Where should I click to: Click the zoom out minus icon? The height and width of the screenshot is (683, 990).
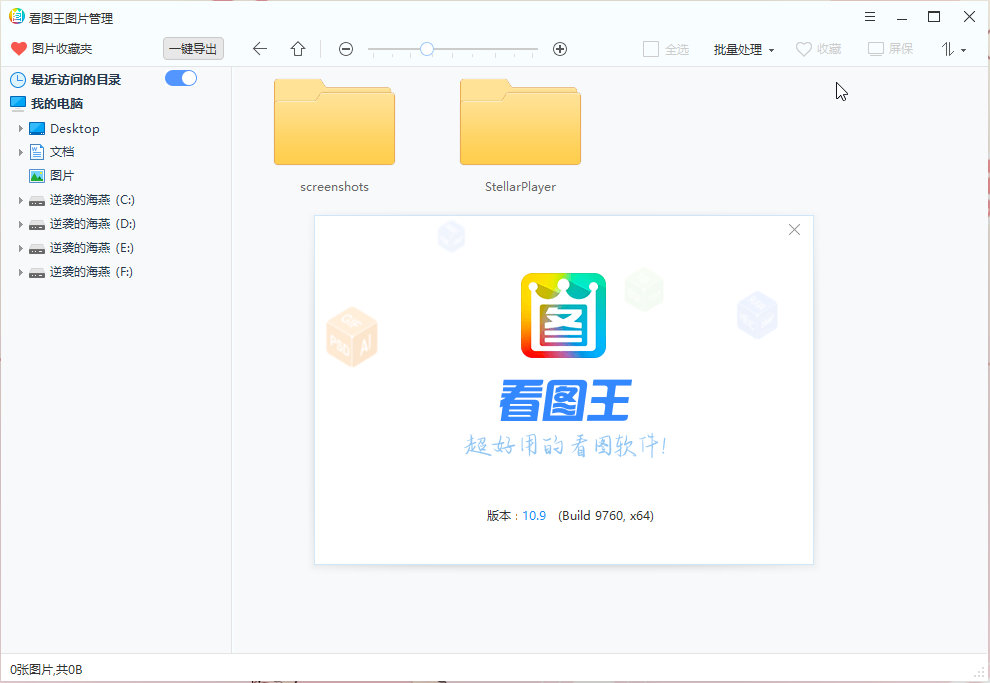[345, 49]
